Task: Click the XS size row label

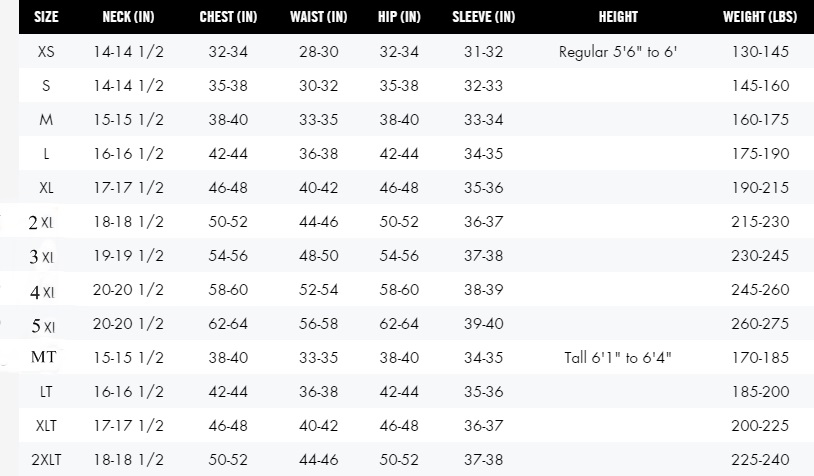Action: [x=46, y=51]
